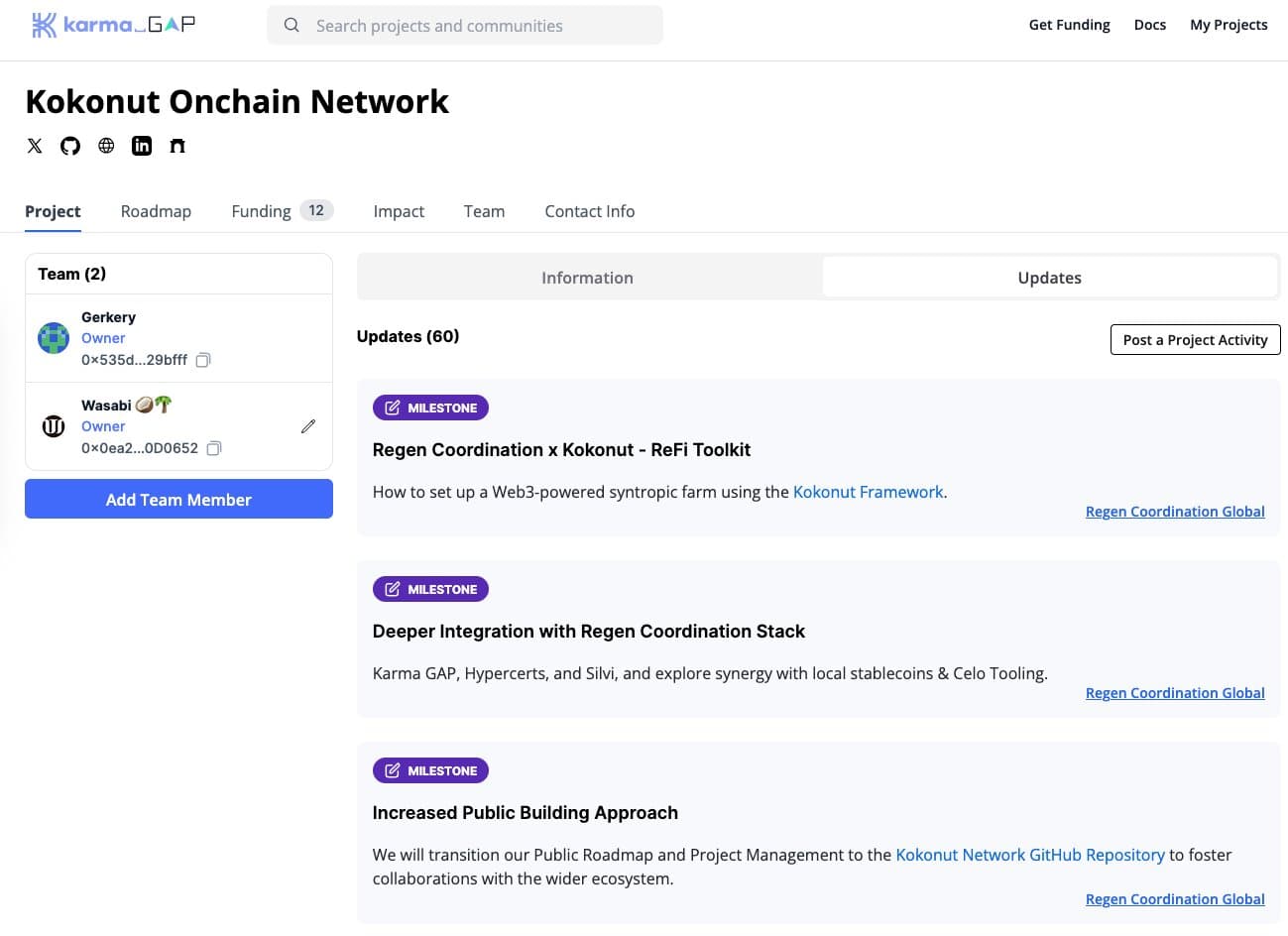Open Regen Coordination Global link under Deeper Integration
The width and height of the screenshot is (1288, 936).
[x=1175, y=693]
